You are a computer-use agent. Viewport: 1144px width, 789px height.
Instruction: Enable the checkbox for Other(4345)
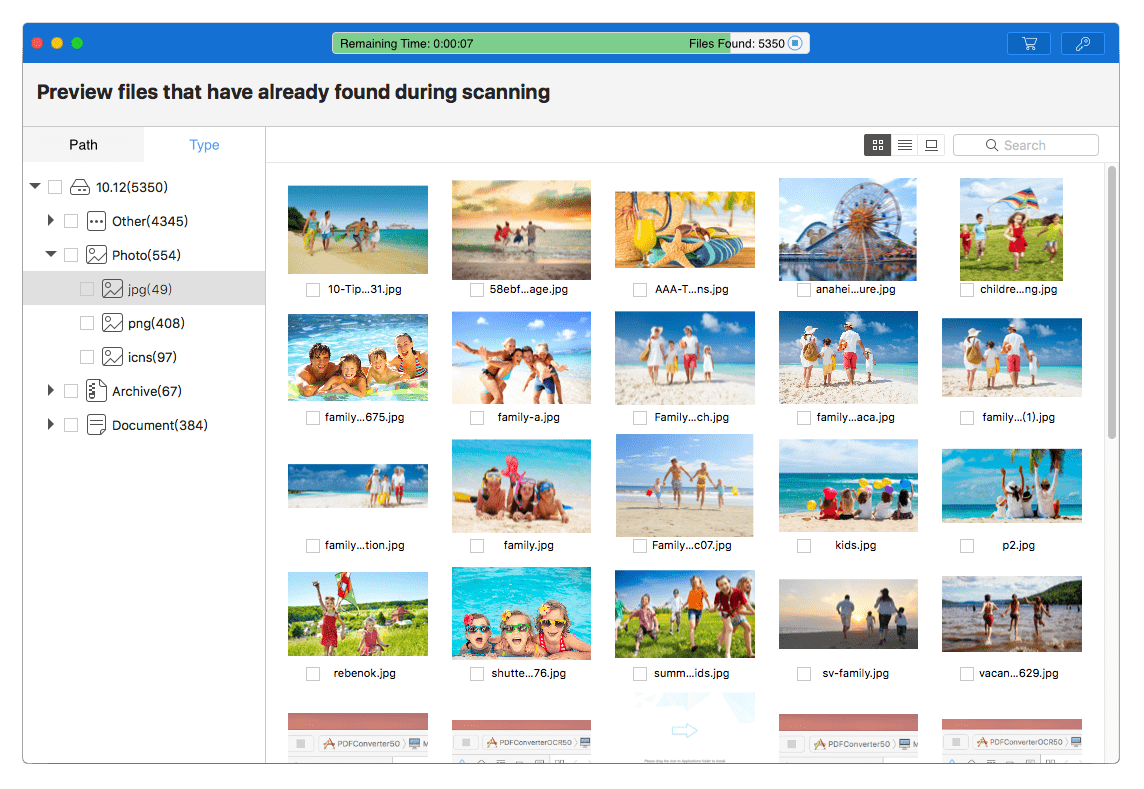(x=71, y=221)
